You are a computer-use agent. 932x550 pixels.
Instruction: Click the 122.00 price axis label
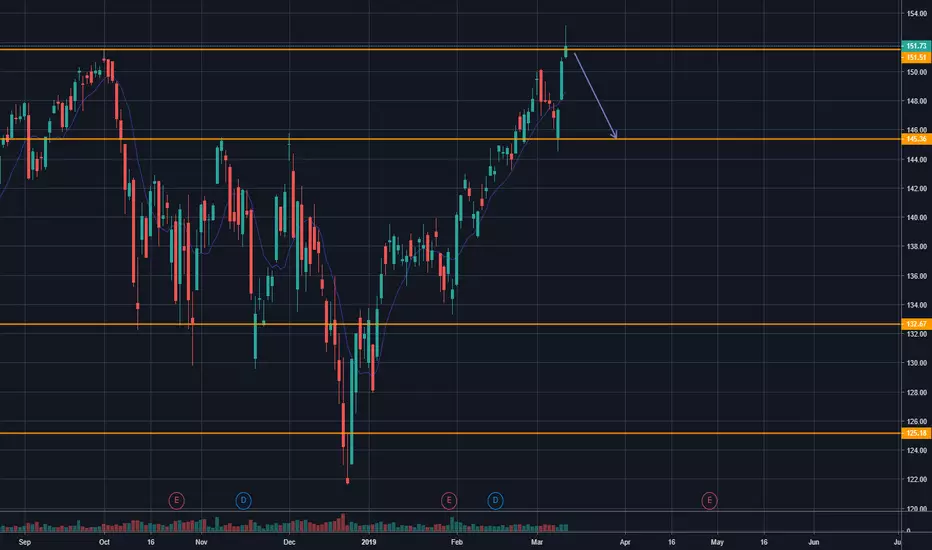tap(916, 479)
